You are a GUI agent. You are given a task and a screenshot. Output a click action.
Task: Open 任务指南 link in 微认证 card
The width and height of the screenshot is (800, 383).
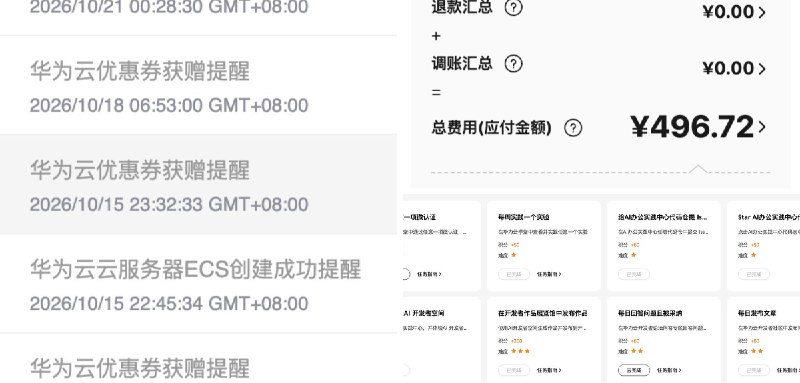tap(429, 274)
